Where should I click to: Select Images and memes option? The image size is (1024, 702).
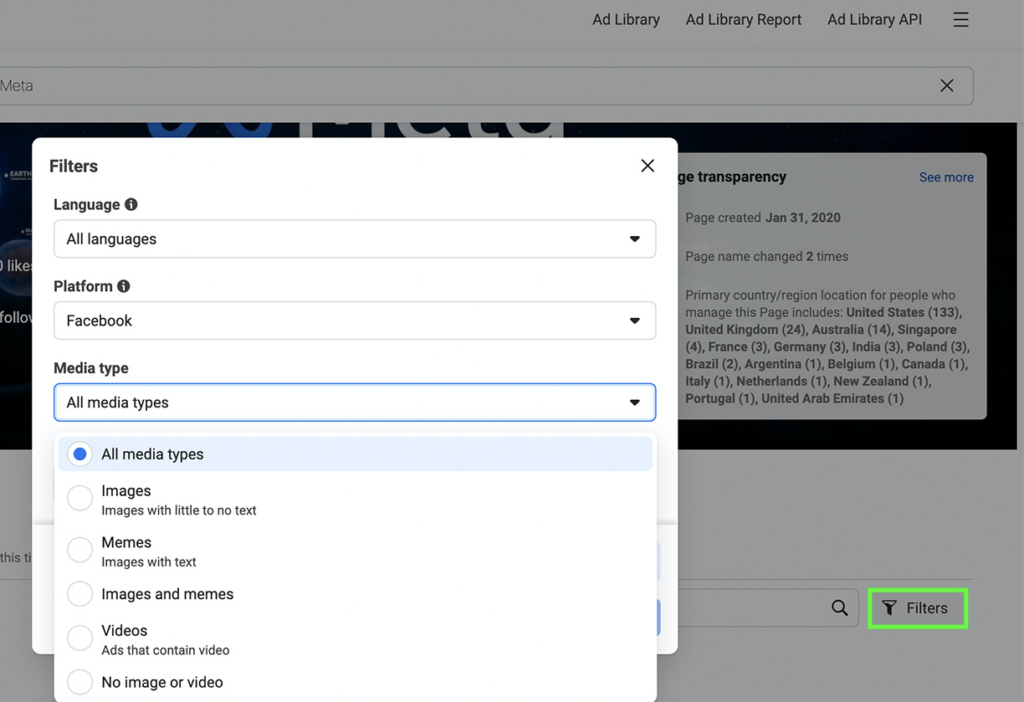click(80, 594)
